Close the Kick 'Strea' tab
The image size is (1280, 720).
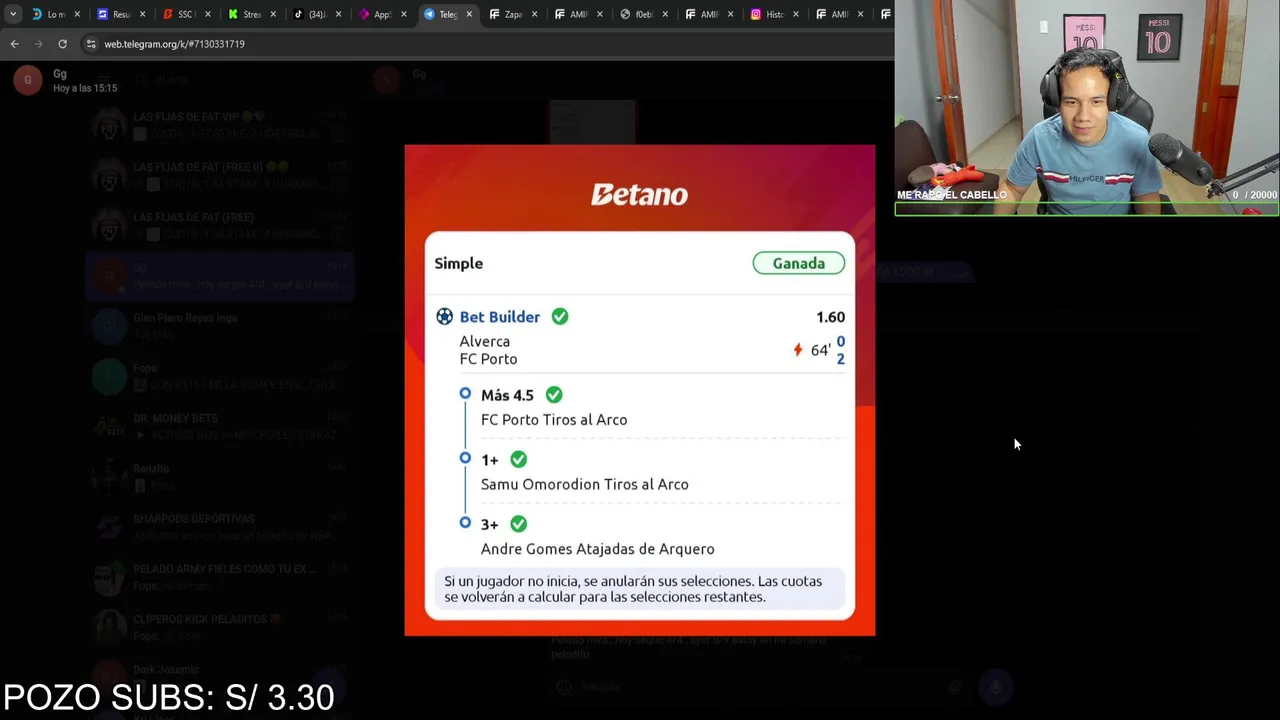273,14
